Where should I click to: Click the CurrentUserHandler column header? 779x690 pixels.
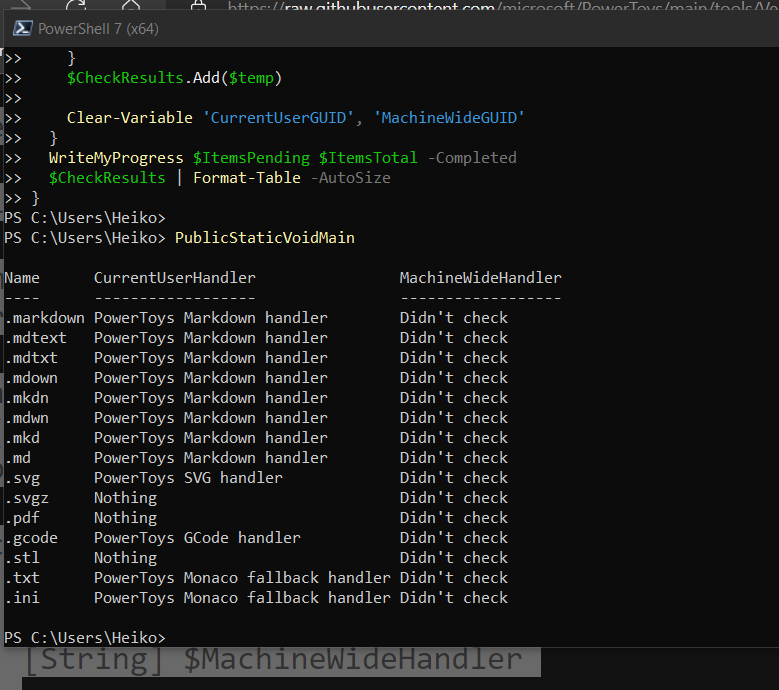(x=174, y=278)
